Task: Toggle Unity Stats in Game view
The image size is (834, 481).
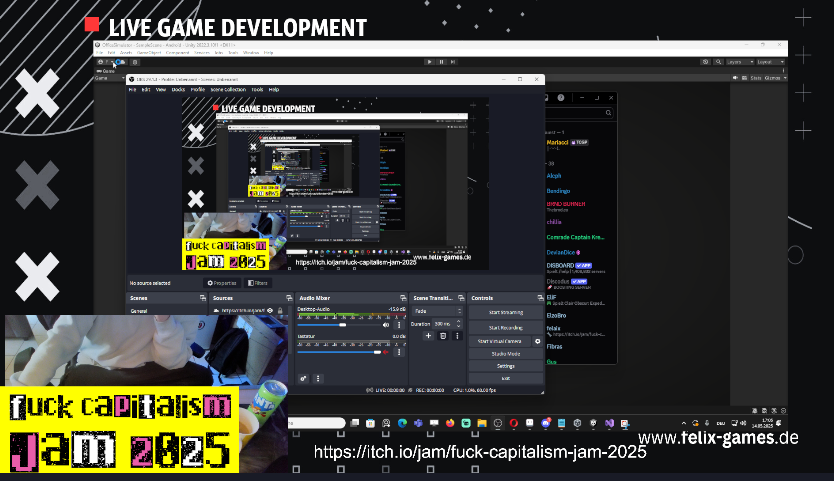Action: click(x=756, y=78)
